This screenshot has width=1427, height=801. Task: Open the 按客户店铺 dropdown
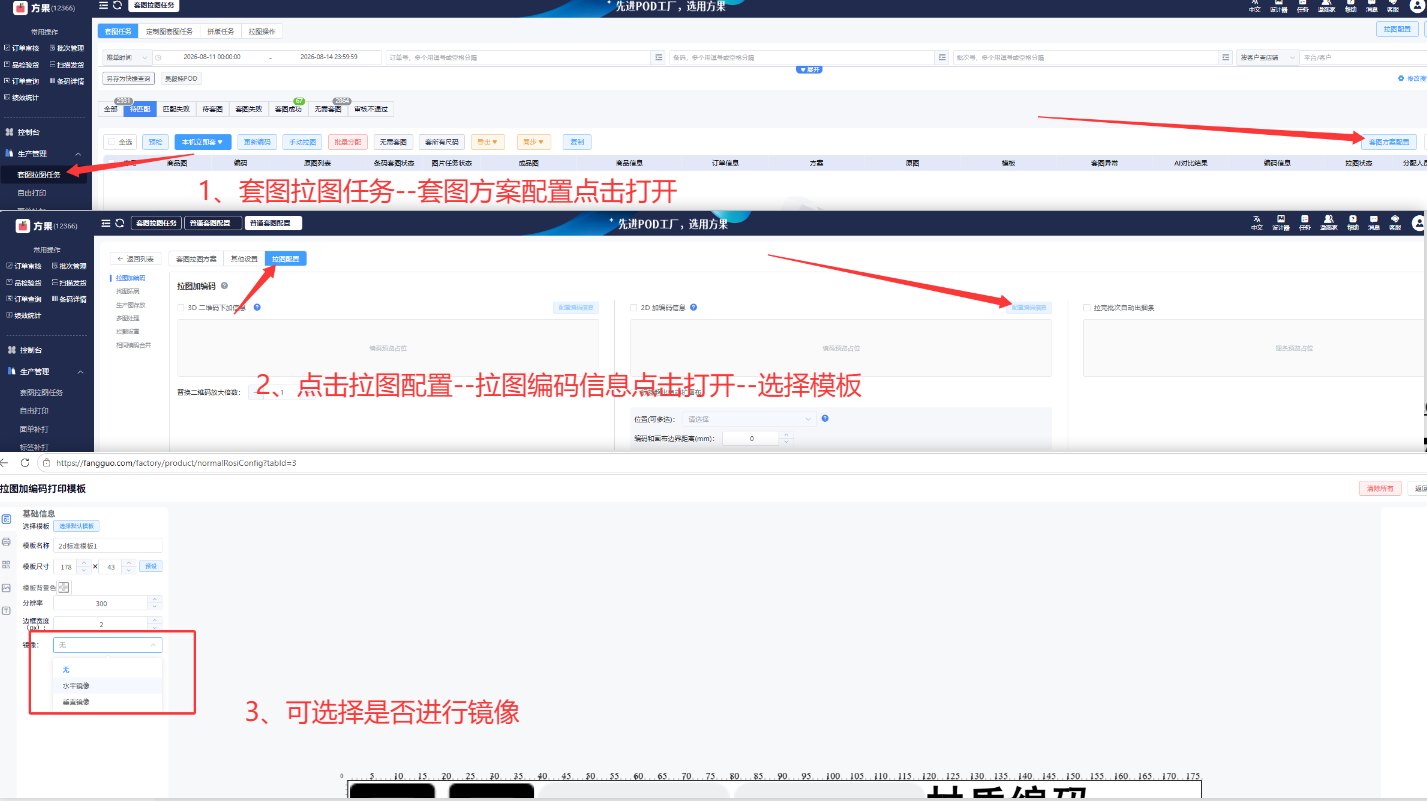[1267, 57]
